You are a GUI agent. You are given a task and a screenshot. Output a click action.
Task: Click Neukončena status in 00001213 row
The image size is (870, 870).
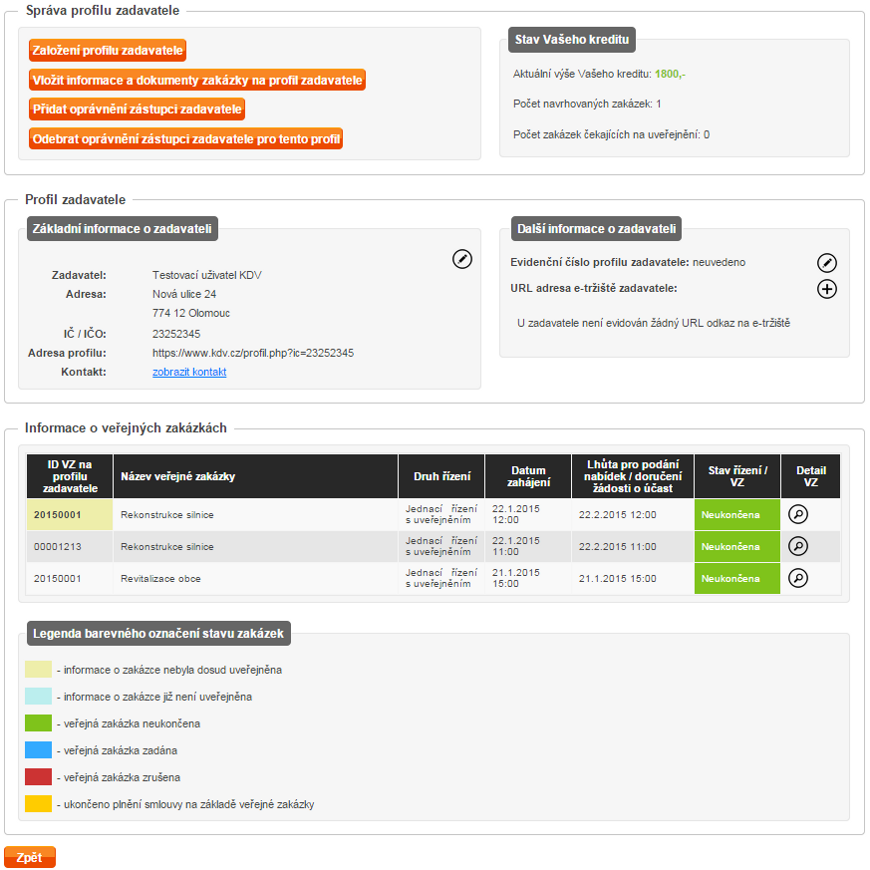[737, 547]
